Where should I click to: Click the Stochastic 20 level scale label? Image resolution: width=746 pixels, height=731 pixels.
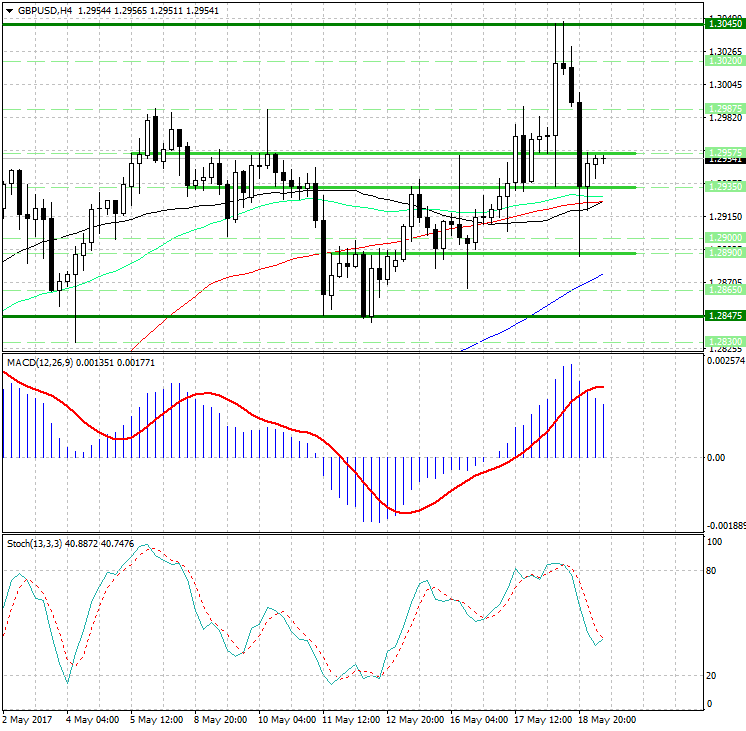(x=713, y=676)
